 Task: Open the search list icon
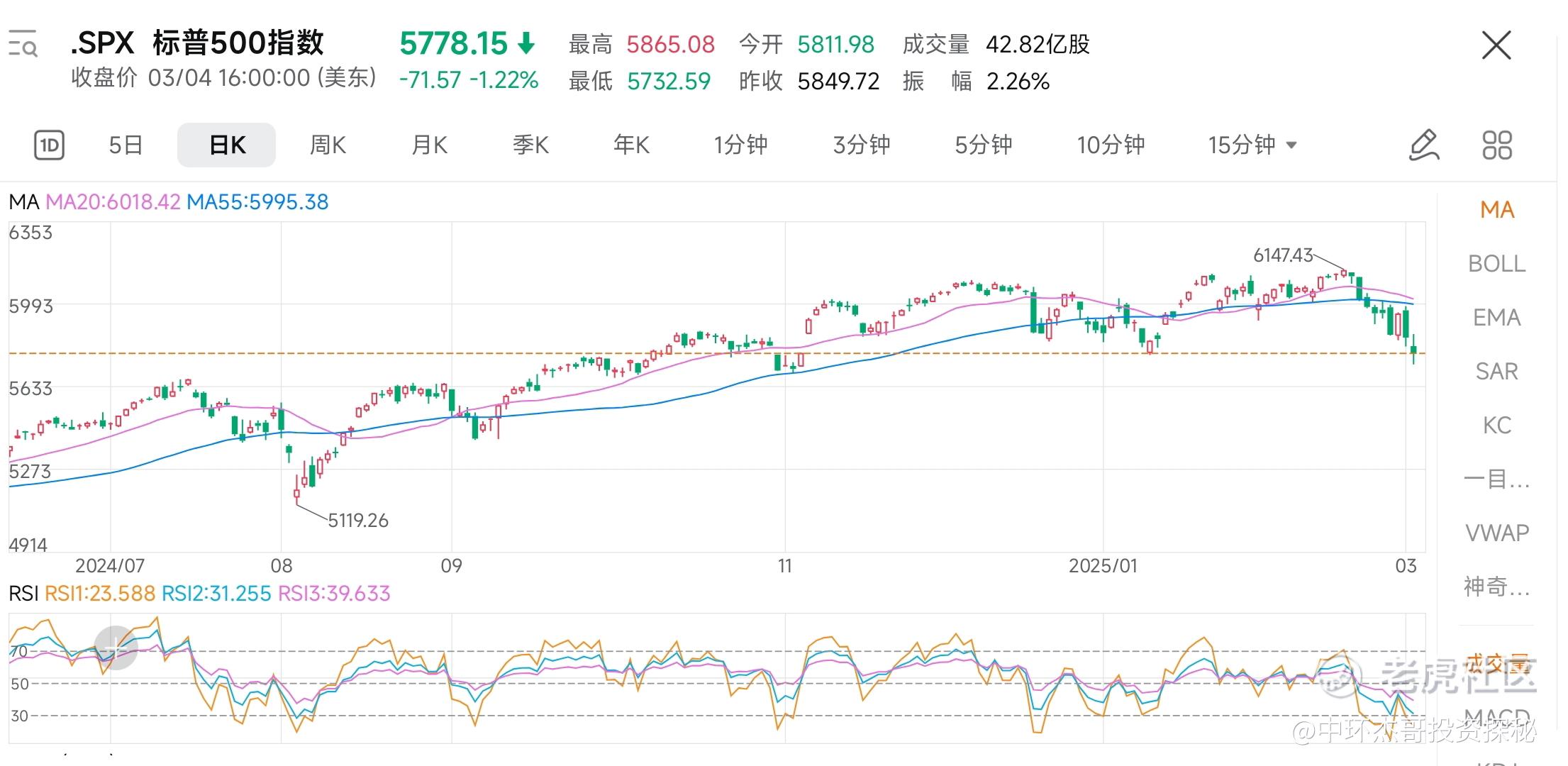[x=23, y=44]
